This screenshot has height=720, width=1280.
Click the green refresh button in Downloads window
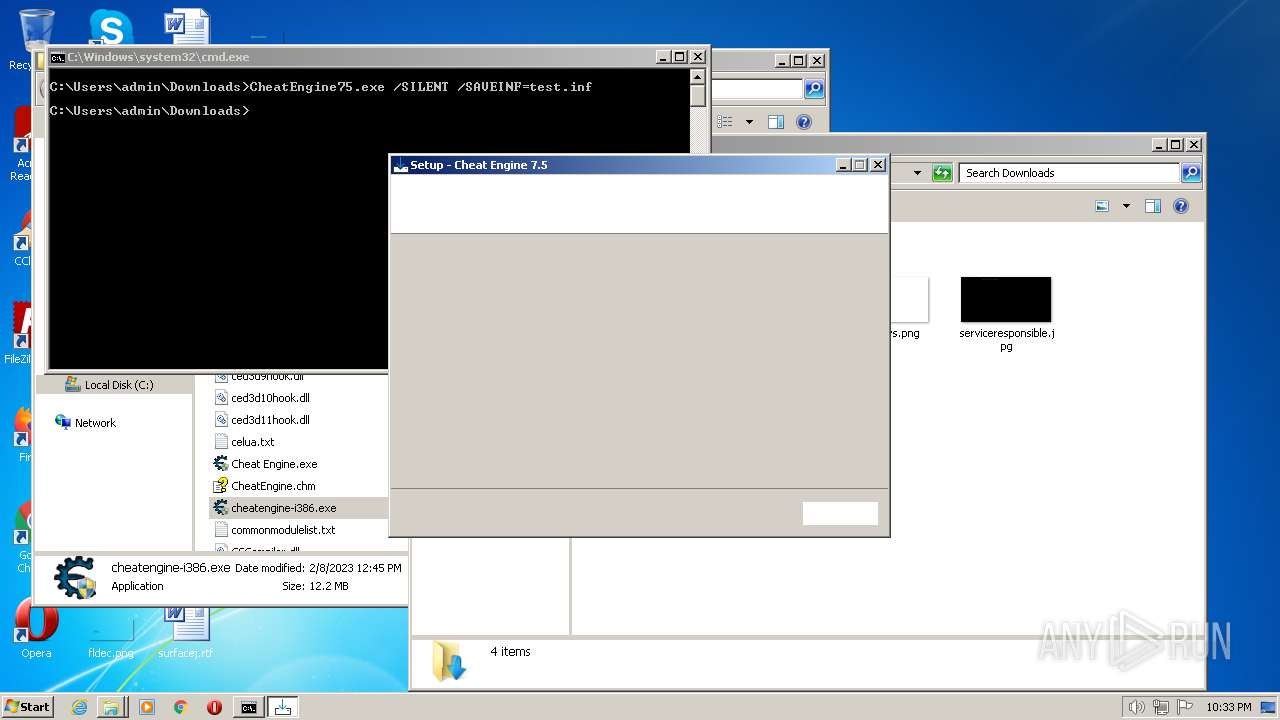point(941,173)
